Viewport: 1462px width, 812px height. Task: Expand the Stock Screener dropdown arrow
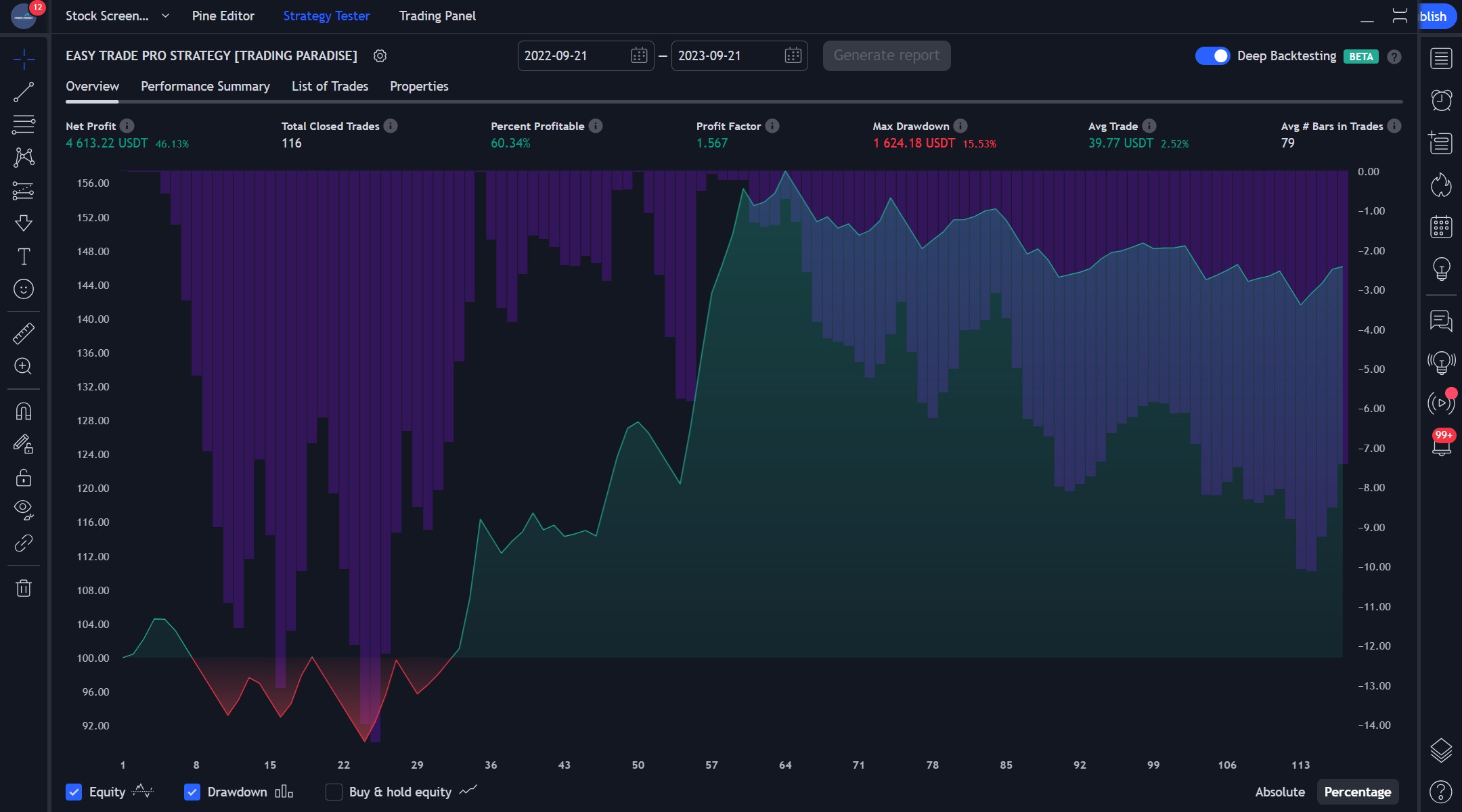pyautogui.click(x=165, y=16)
